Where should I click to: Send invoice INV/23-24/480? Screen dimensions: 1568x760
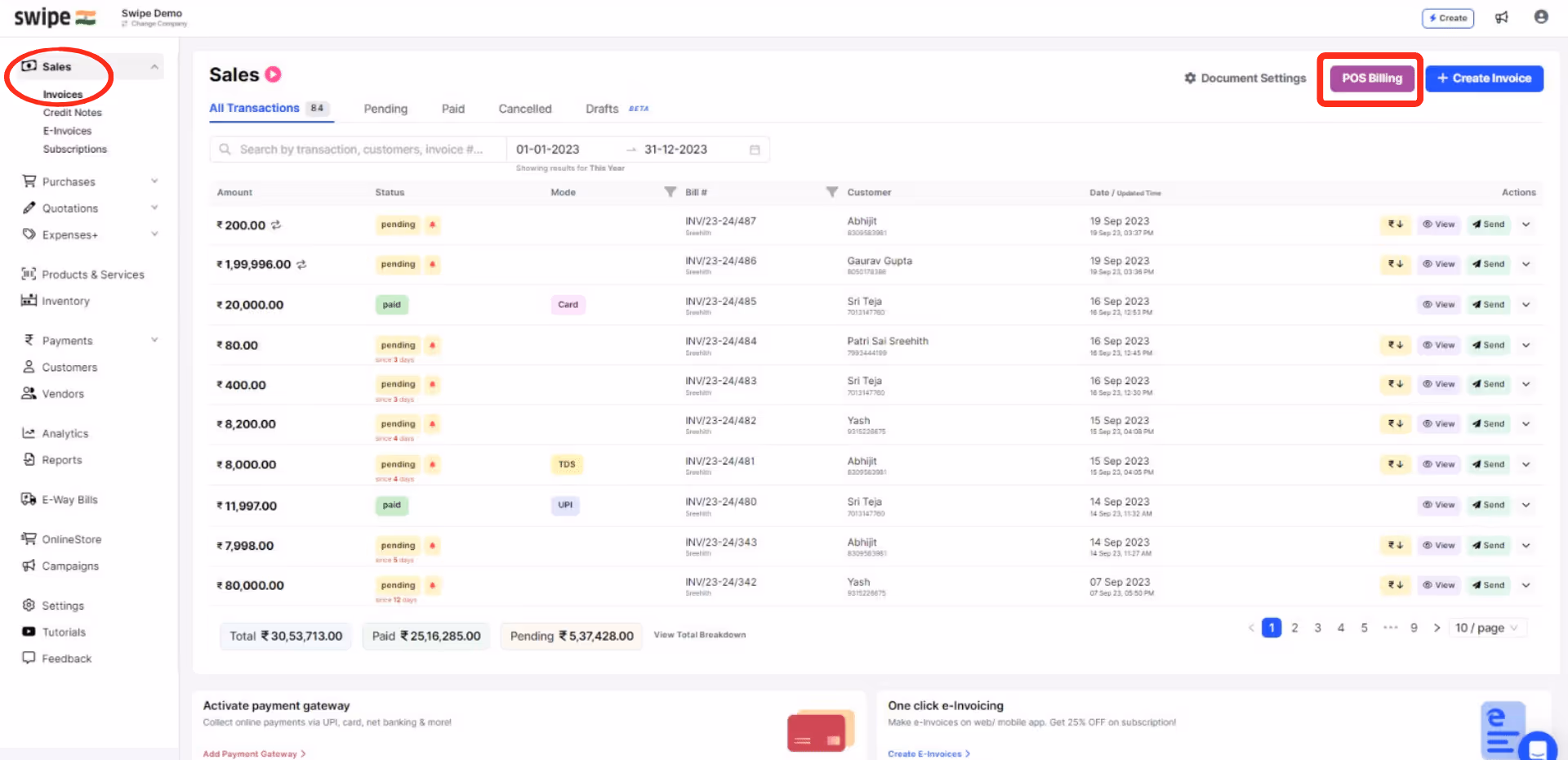point(1488,505)
